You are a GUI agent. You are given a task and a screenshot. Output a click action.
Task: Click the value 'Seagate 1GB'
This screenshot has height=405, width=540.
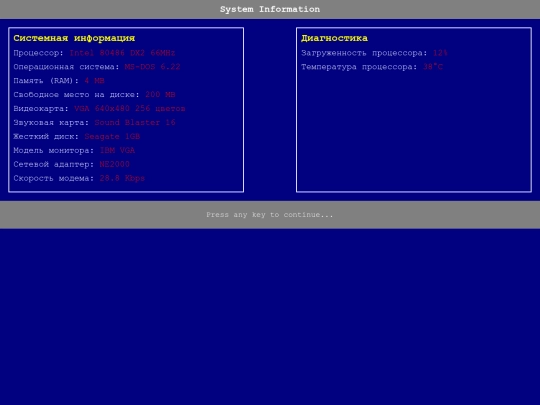point(112,137)
